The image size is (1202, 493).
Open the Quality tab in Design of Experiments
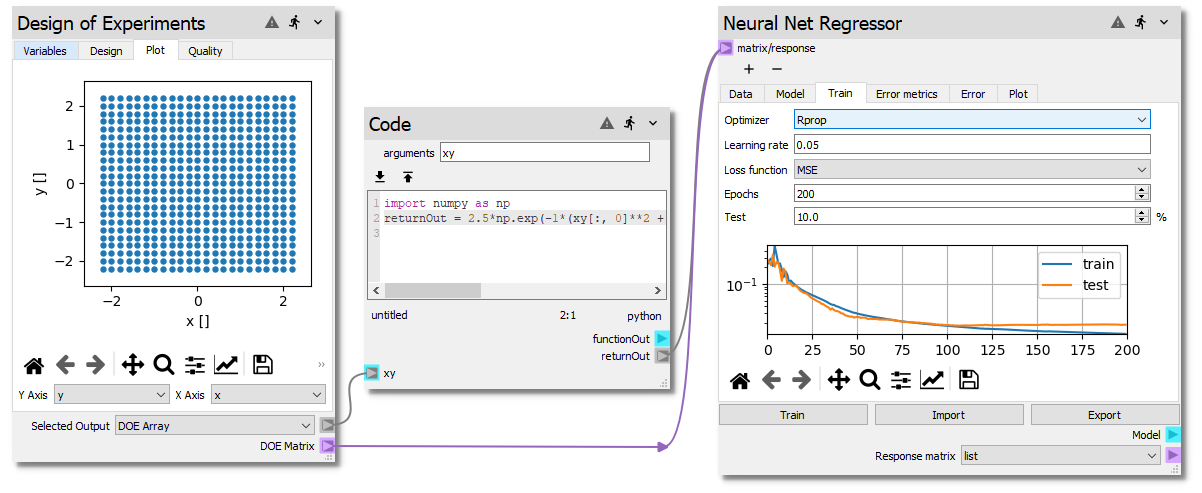click(205, 51)
